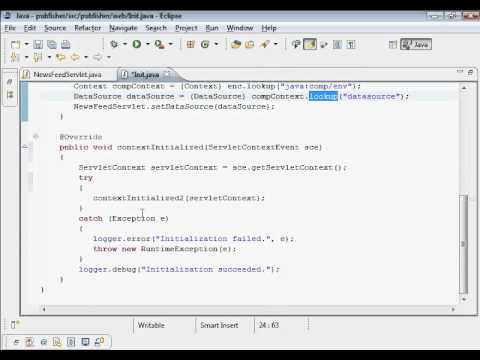Toggle Show Whitespace Characters icon
This screenshot has width=480, height=360.
pos(351,44)
